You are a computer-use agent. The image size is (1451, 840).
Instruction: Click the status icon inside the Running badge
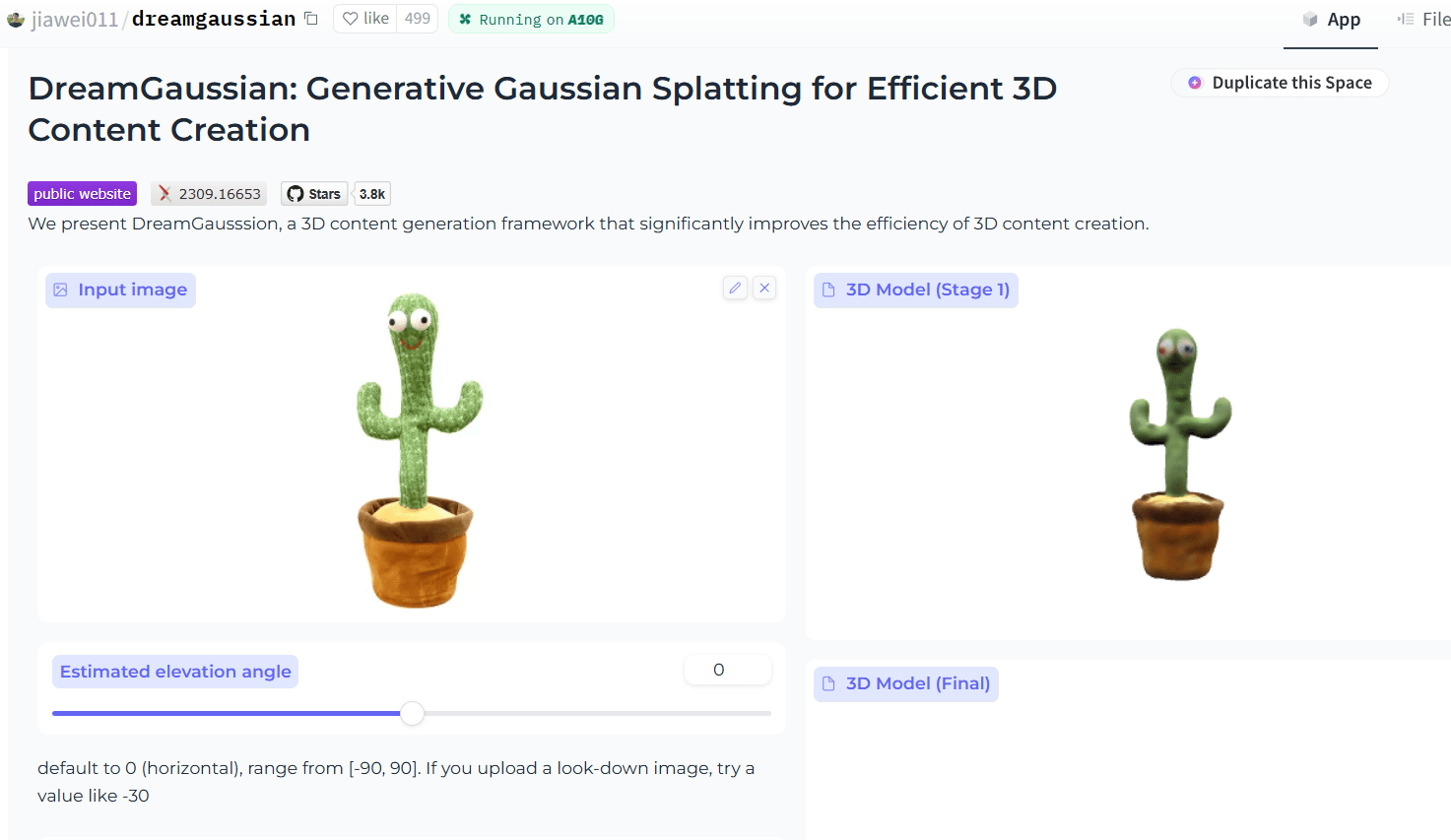coord(463,18)
